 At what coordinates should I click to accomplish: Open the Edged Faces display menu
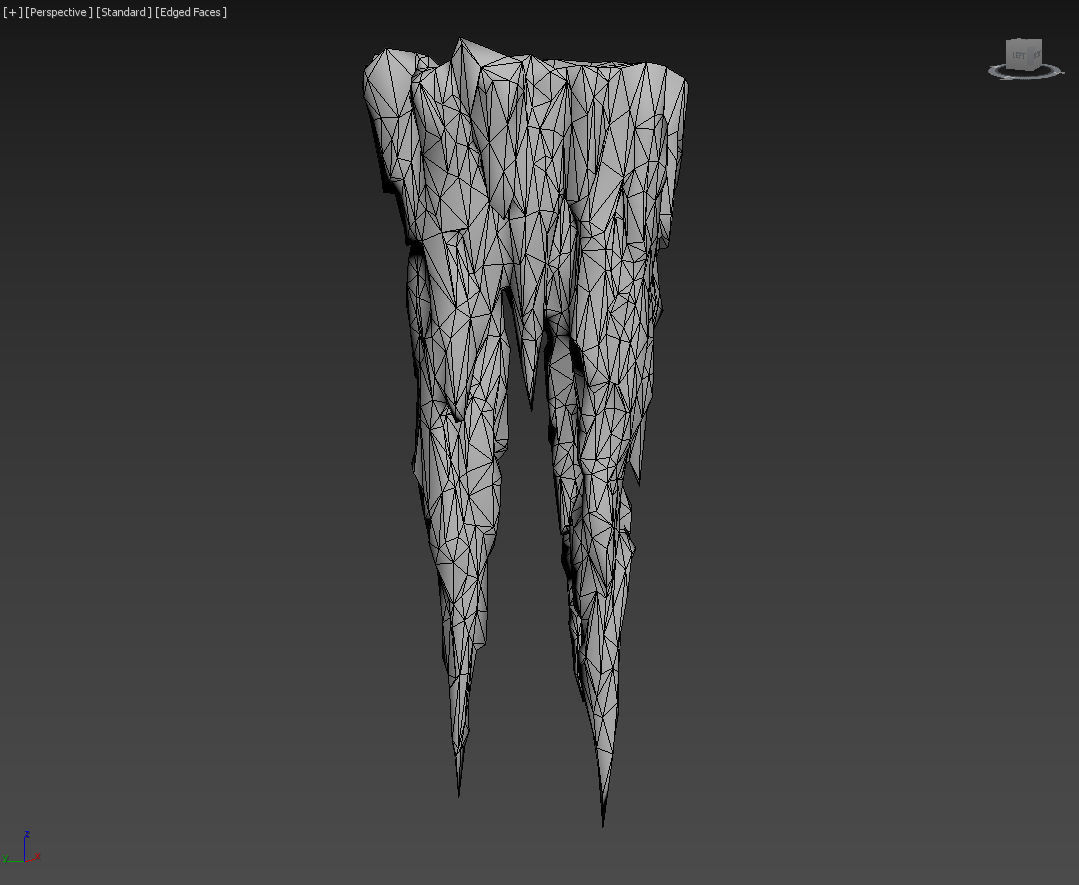tap(191, 12)
